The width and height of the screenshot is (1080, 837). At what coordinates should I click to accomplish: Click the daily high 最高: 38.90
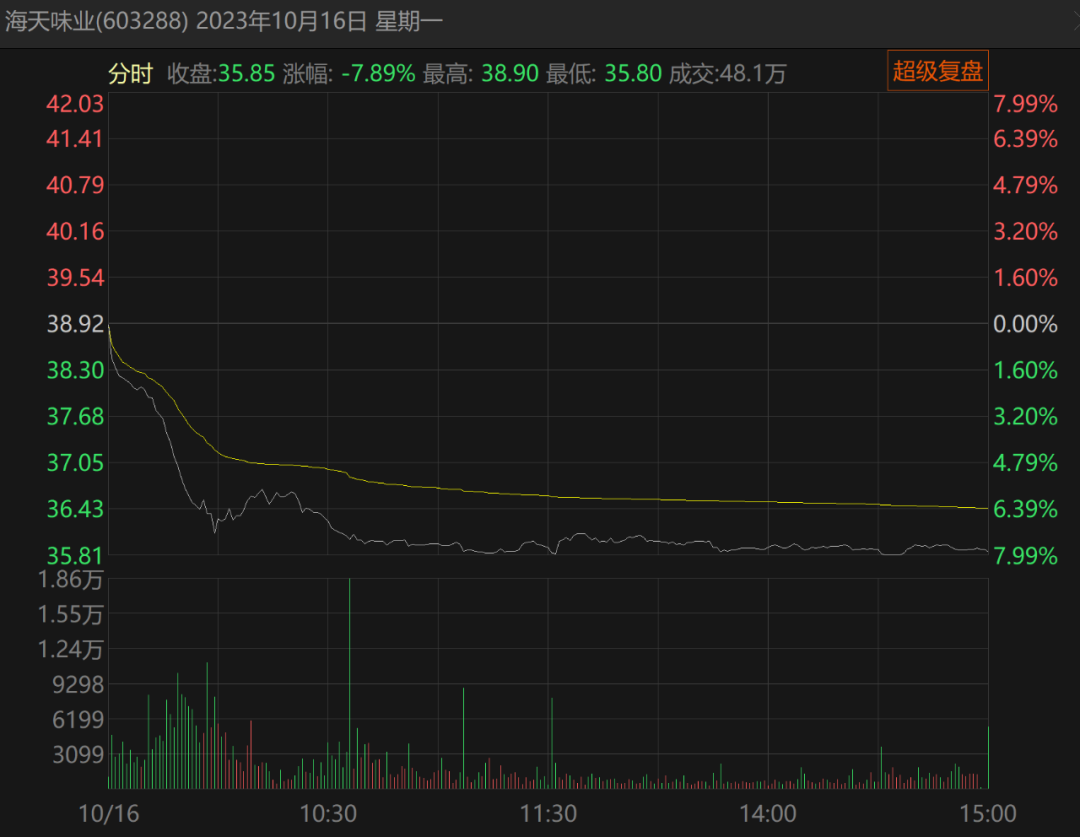click(x=480, y=74)
